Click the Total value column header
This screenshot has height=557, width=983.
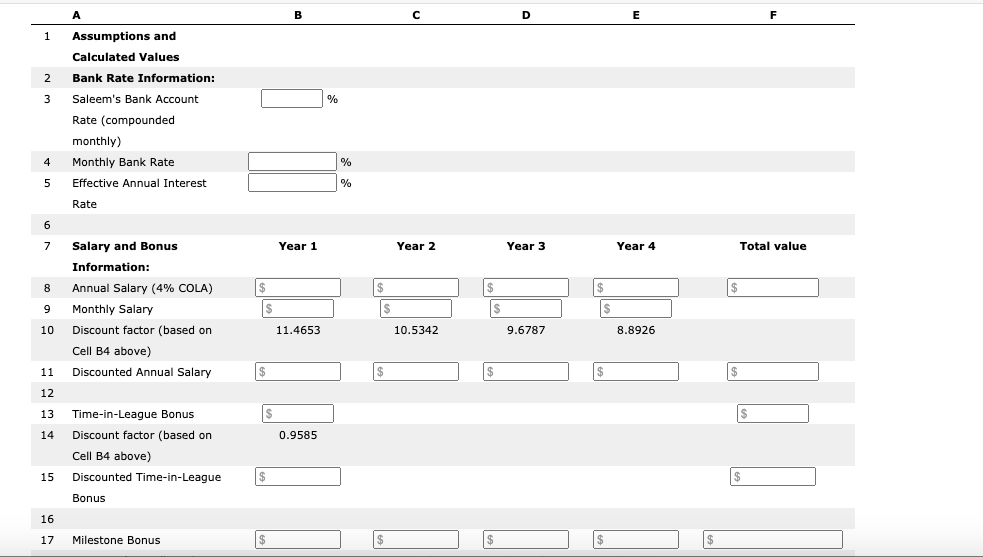coord(773,246)
